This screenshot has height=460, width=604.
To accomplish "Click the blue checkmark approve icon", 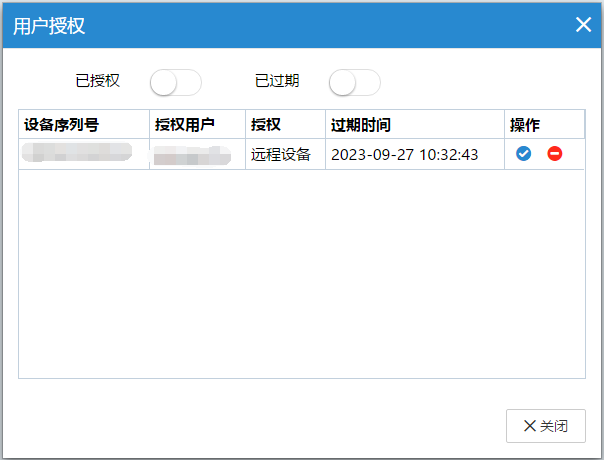I will [523, 154].
